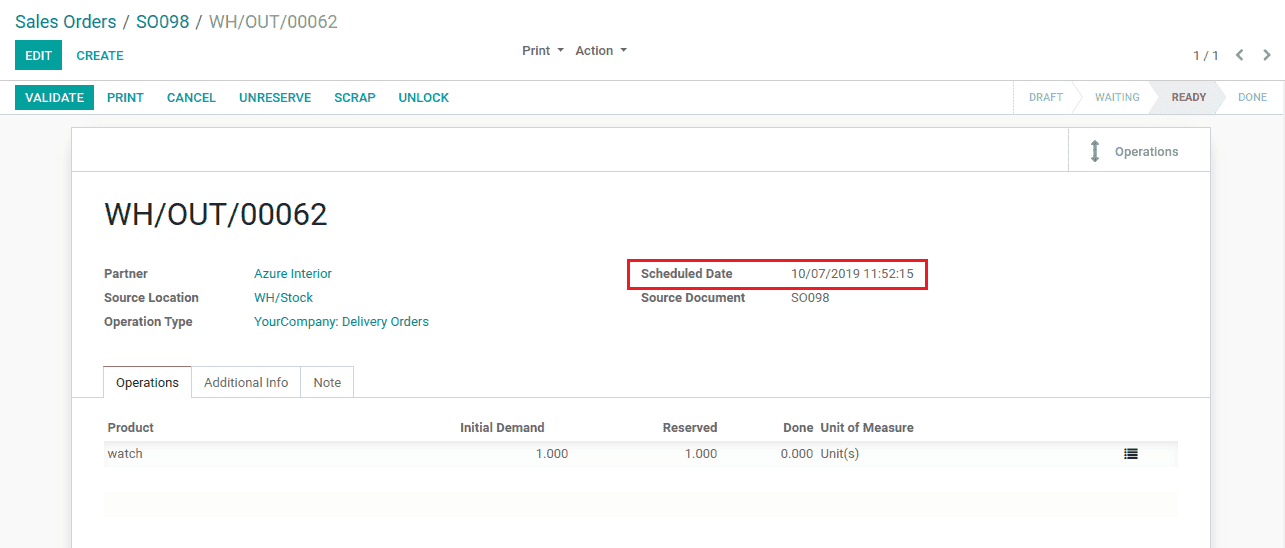Viewport: 1285px width, 548px height.
Task: Click the Unit(s) unit of measure cell
Action: click(x=840, y=454)
